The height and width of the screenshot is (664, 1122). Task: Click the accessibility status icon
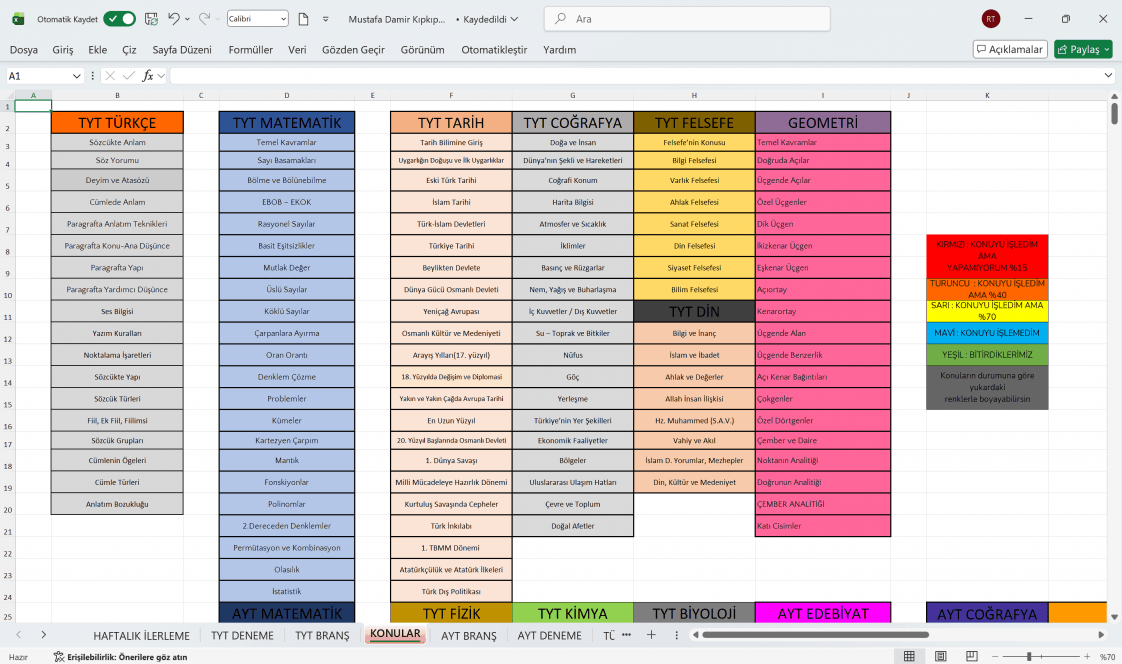pyautogui.click(x=59, y=657)
